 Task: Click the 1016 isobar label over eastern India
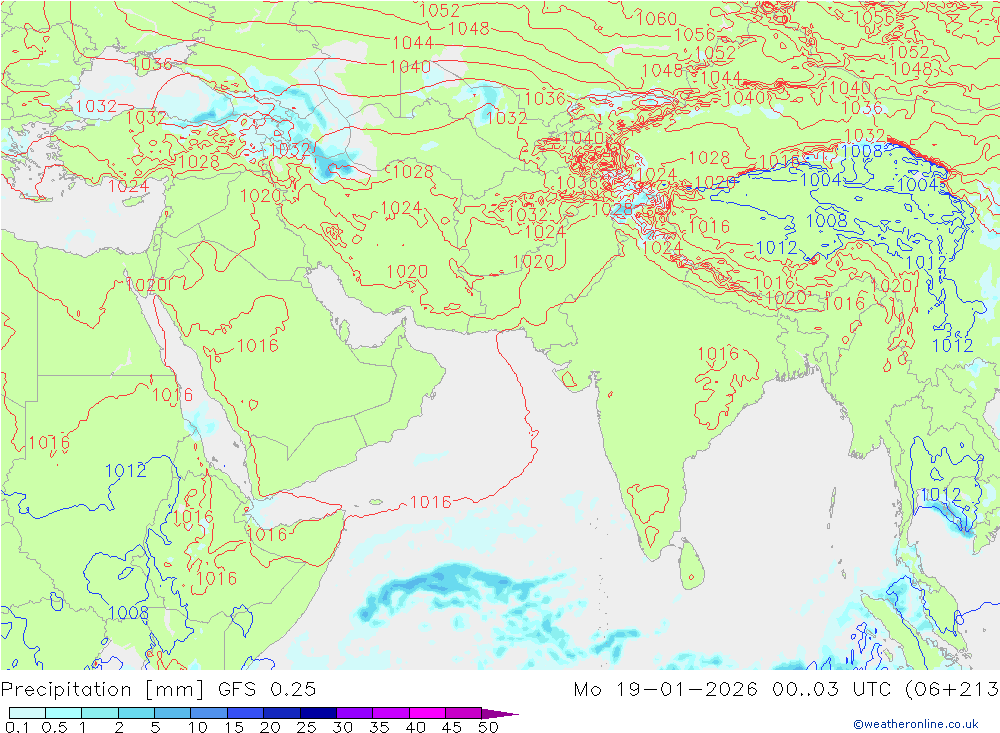tap(718, 354)
